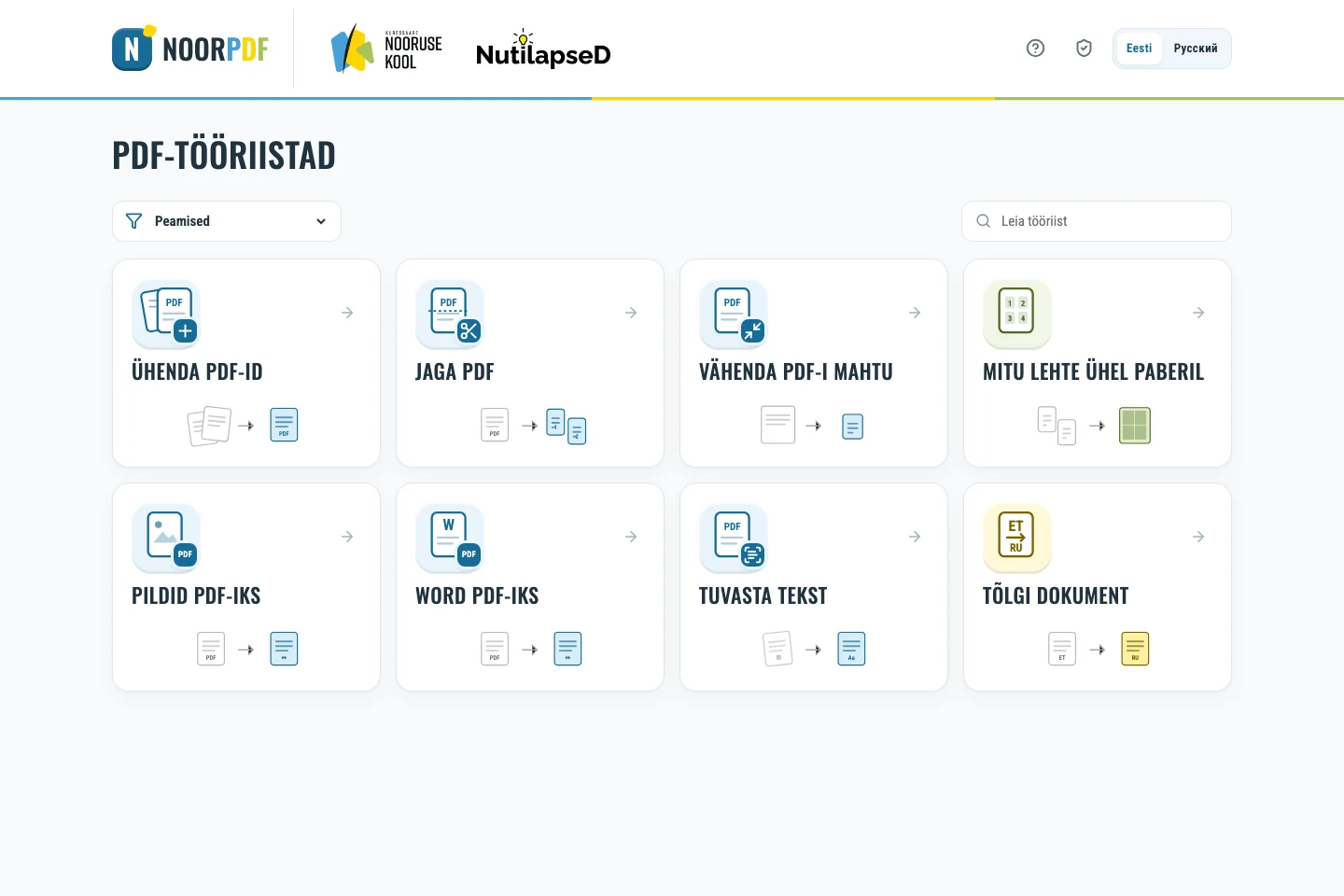The width and height of the screenshot is (1344, 896).
Task: Open the Tõlgi dokument tool title
Action: [x=1056, y=595]
